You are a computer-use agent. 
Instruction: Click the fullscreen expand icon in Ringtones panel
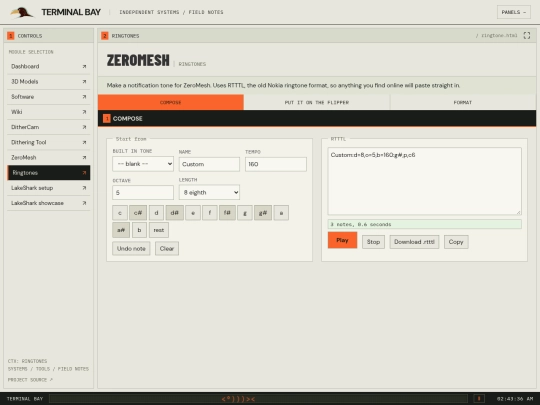527,35
